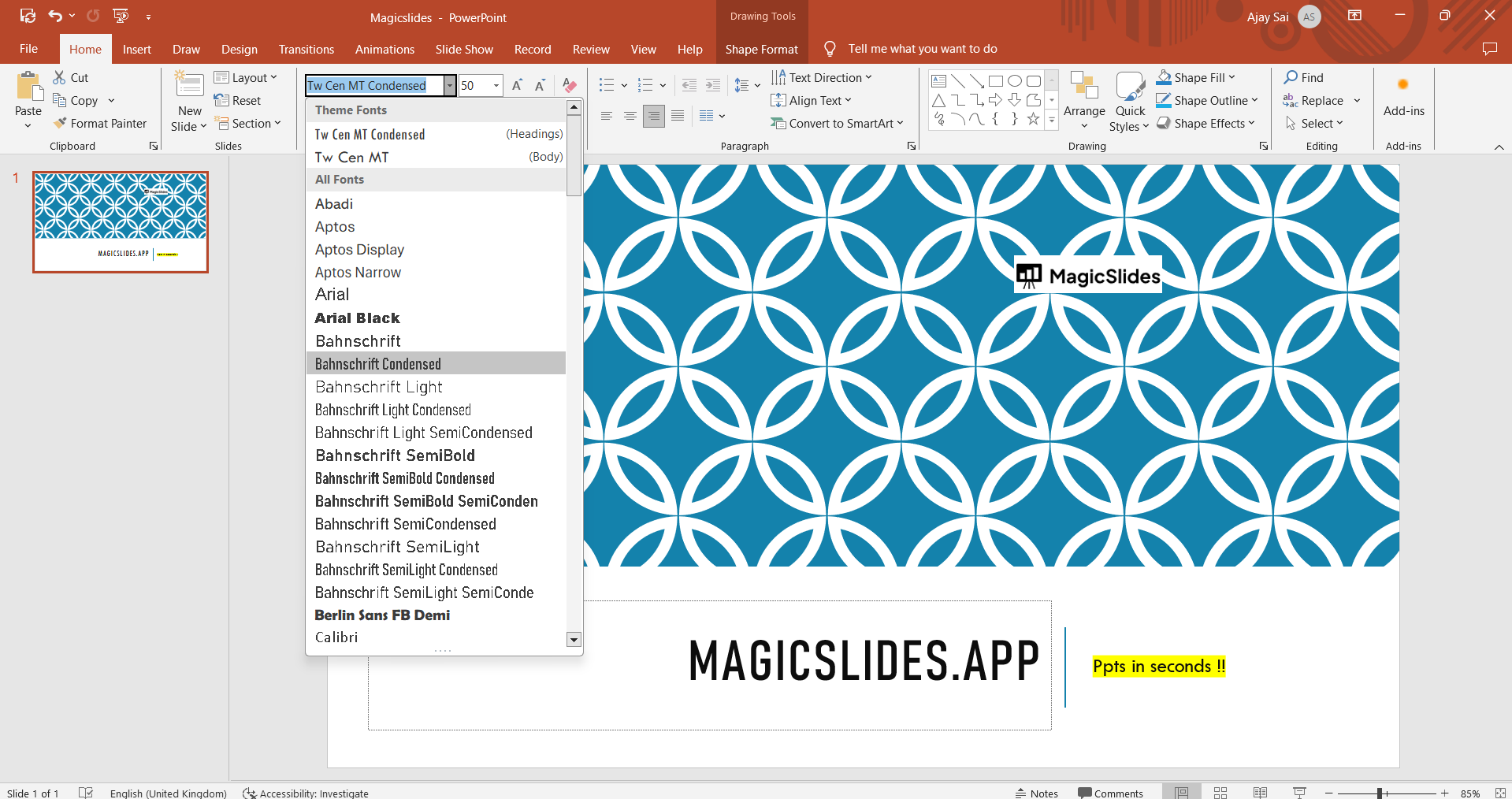
Task: Toggle the Notes pane
Action: pos(1037,793)
